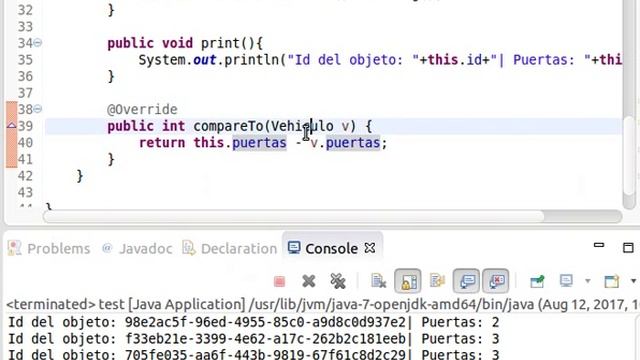Click 'System.out' in line 35
Viewport: 640px width, 360px height.
[177, 60]
